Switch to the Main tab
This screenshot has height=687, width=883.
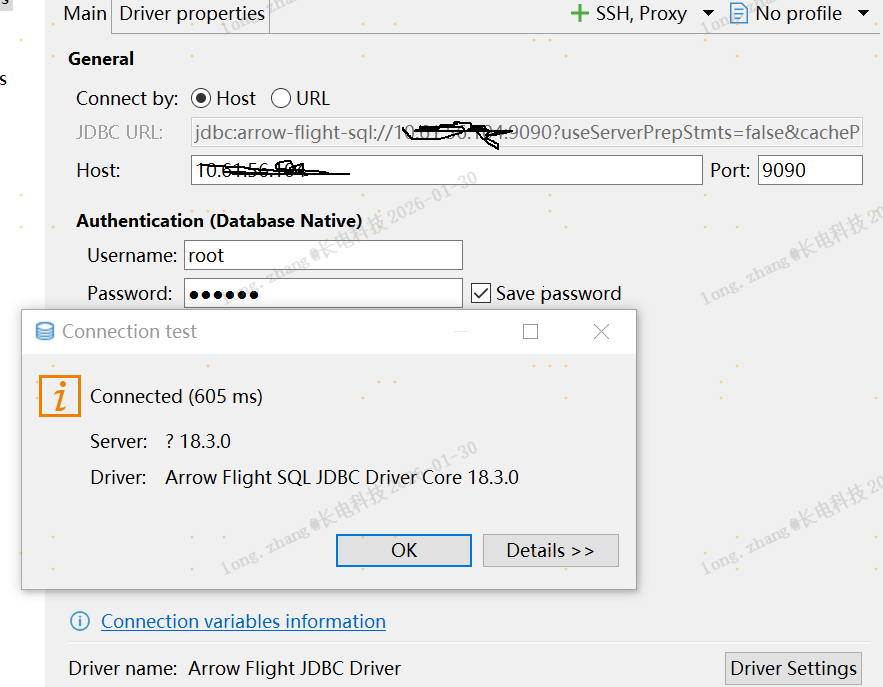(x=85, y=14)
